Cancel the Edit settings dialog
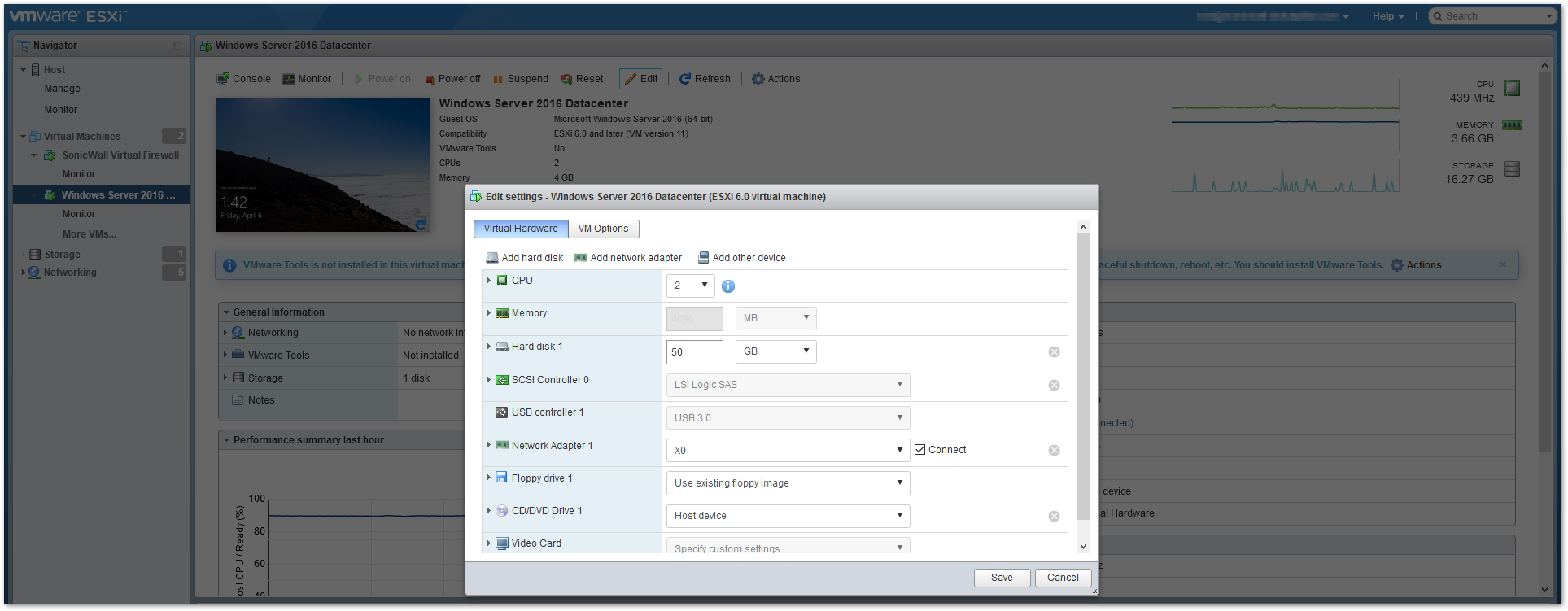The image size is (1568, 611). (x=1064, y=578)
